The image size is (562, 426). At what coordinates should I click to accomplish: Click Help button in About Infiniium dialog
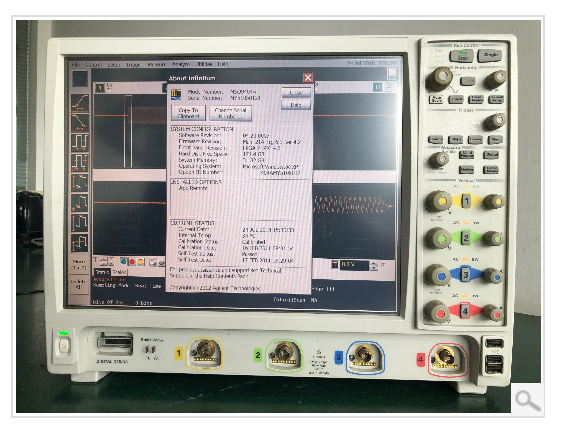(x=296, y=105)
